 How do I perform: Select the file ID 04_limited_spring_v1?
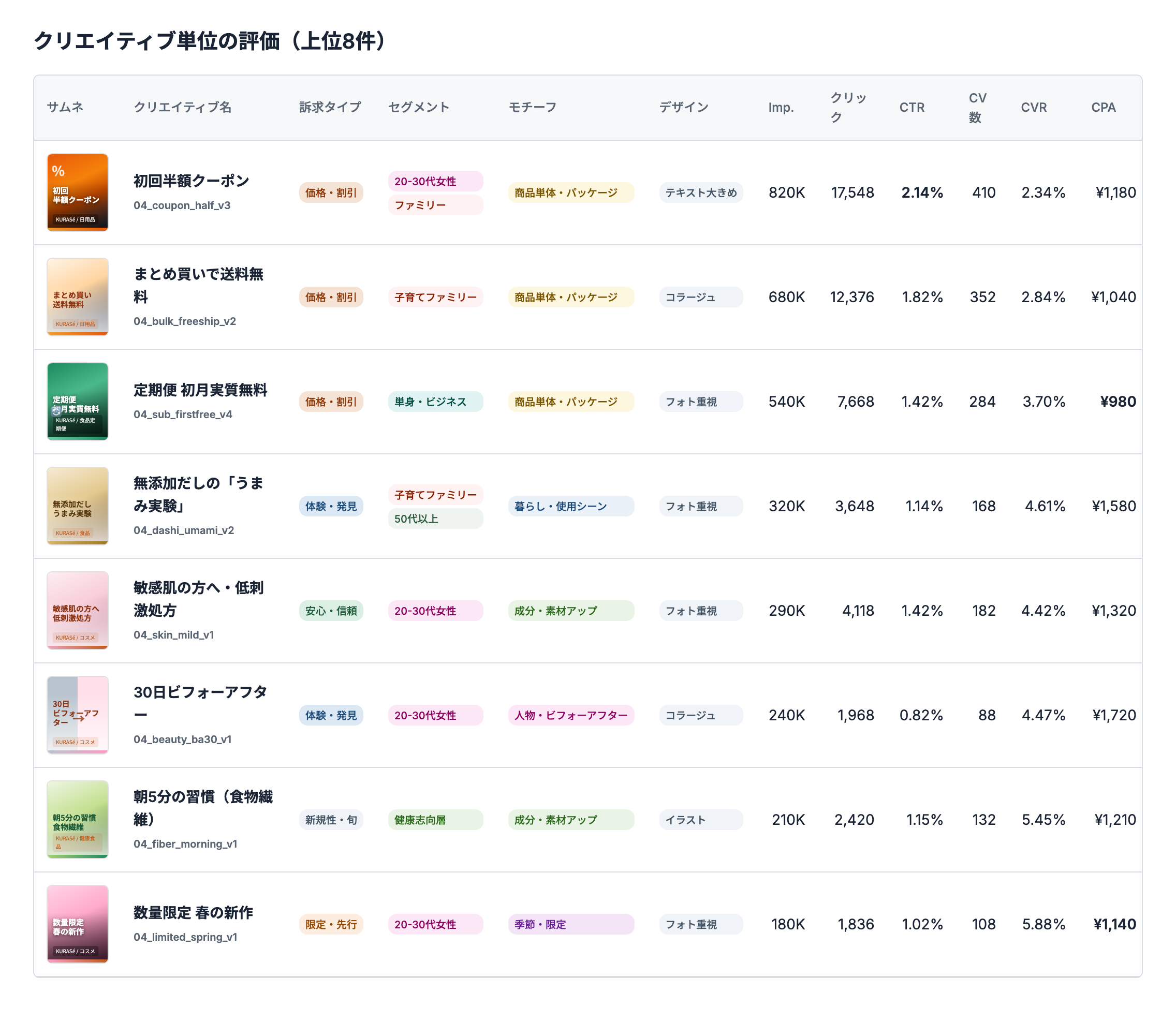pyautogui.click(x=185, y=937)
